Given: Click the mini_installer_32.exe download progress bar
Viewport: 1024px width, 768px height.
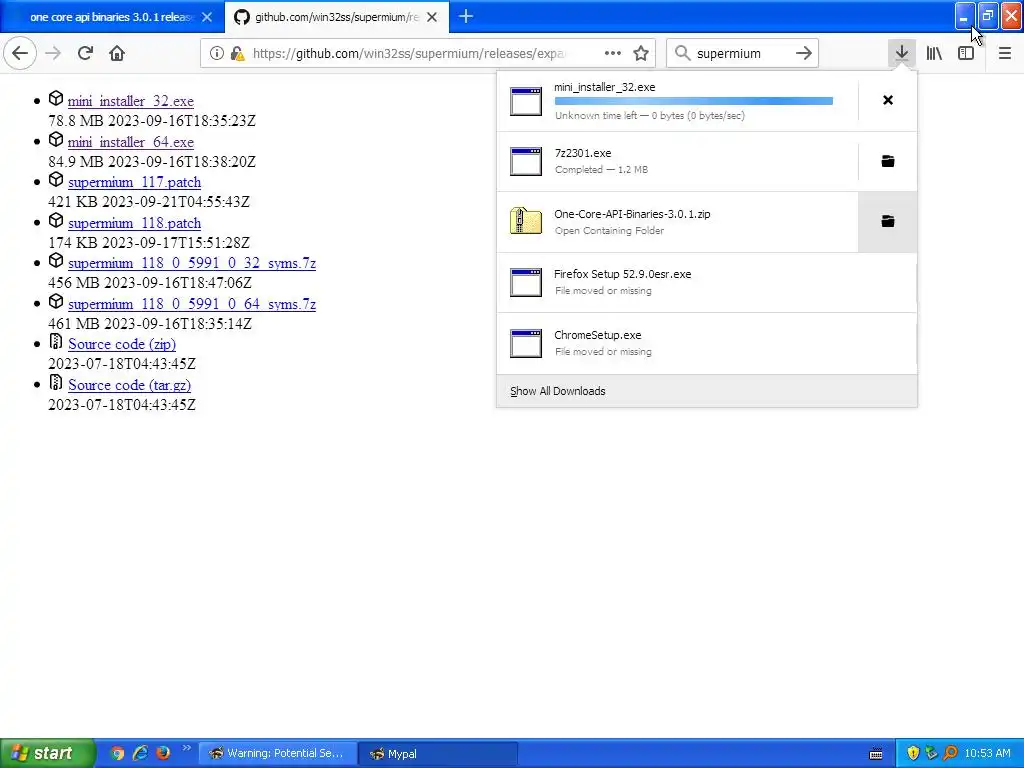Looking at the screenshot, I should (694, 101).
